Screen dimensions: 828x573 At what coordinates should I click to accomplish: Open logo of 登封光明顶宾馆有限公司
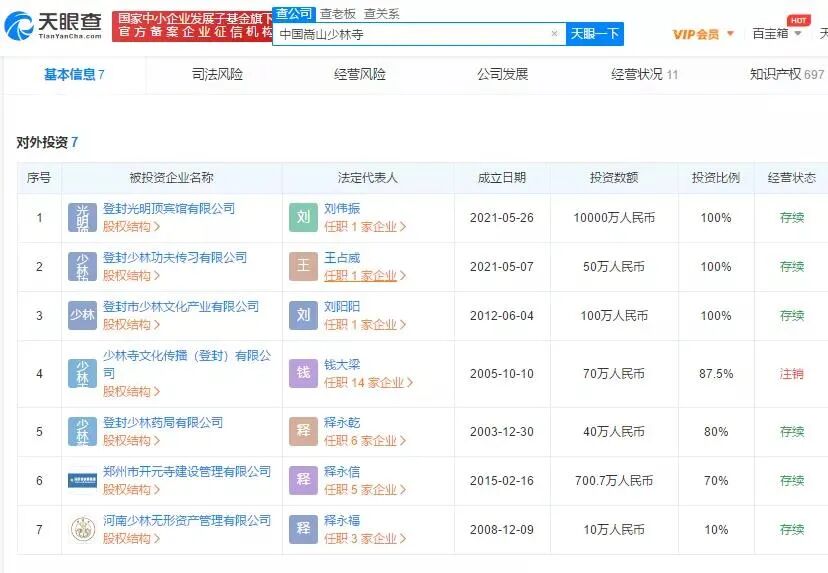pos(82,217)
